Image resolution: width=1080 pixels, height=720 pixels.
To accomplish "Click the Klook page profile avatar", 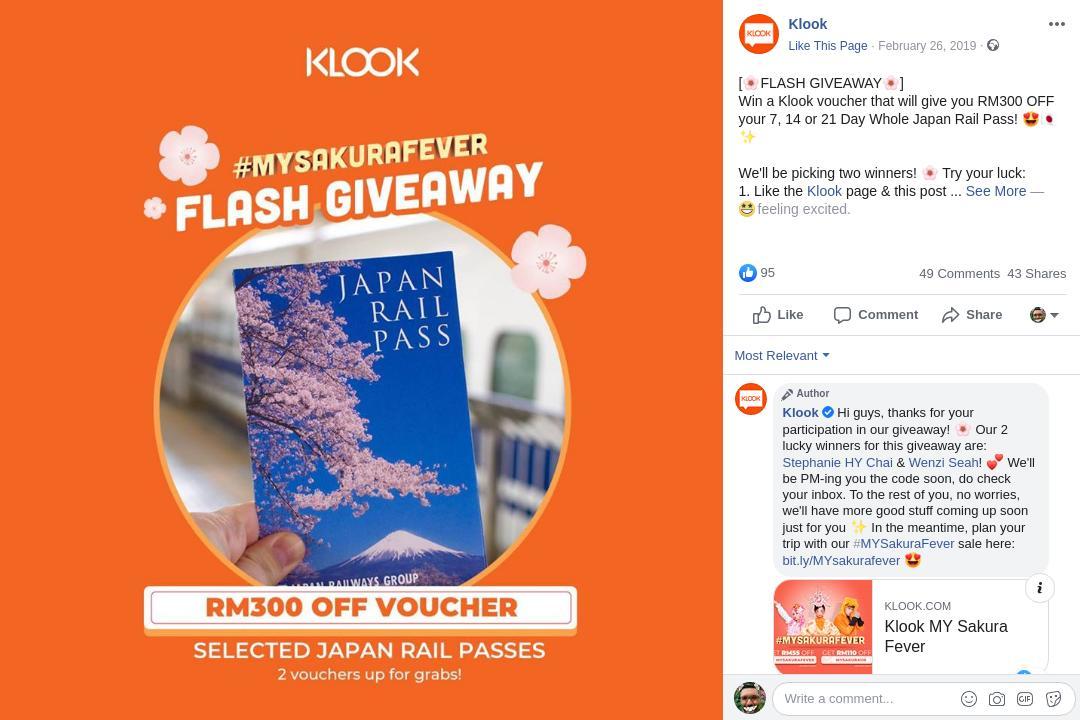I will point(758,34).
